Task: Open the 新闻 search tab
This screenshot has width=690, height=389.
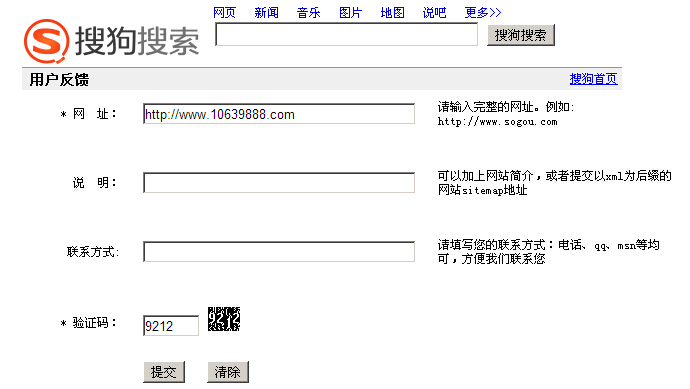Action: pos(266,12)
